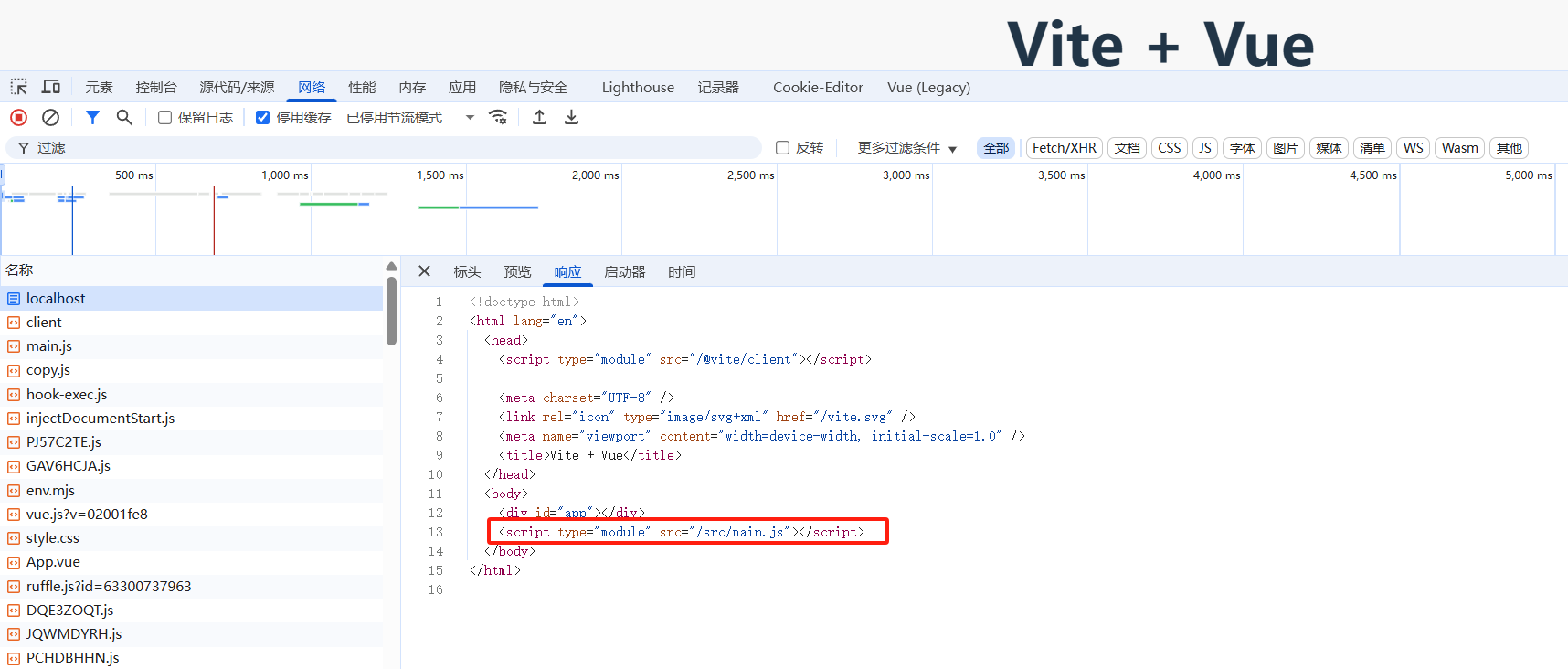Close the request details panel
Viewport: 1568px width, 669px height.
click(424, 271)
